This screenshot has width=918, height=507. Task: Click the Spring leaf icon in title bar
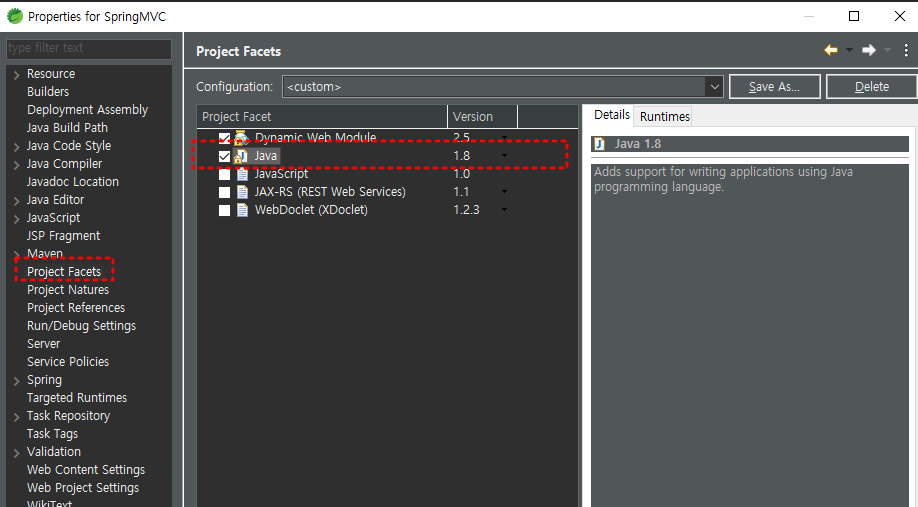[15, 16]
